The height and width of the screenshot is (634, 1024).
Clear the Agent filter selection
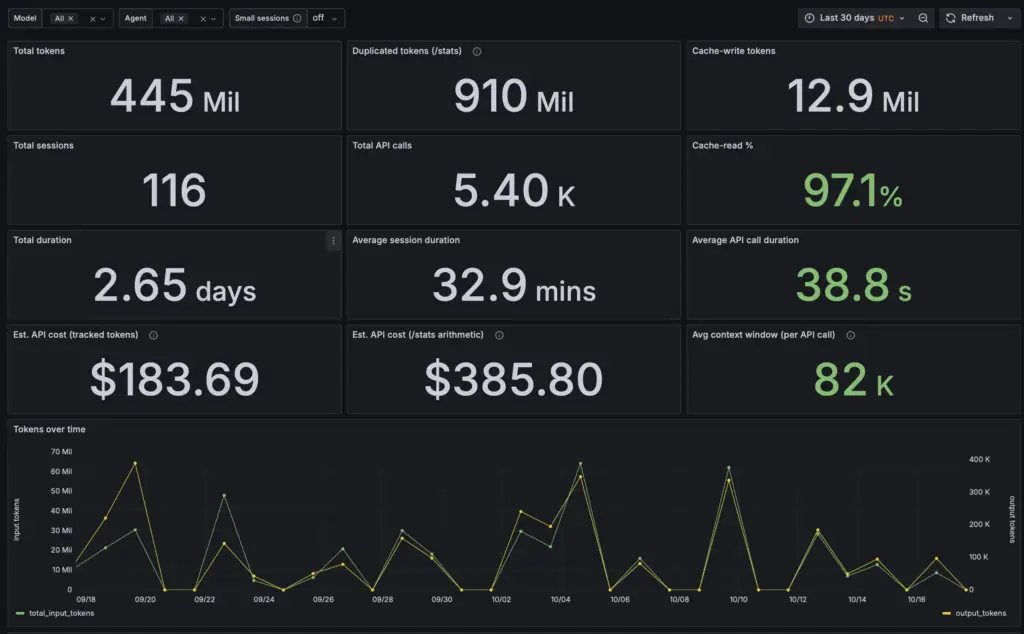(x=203, y=18)
